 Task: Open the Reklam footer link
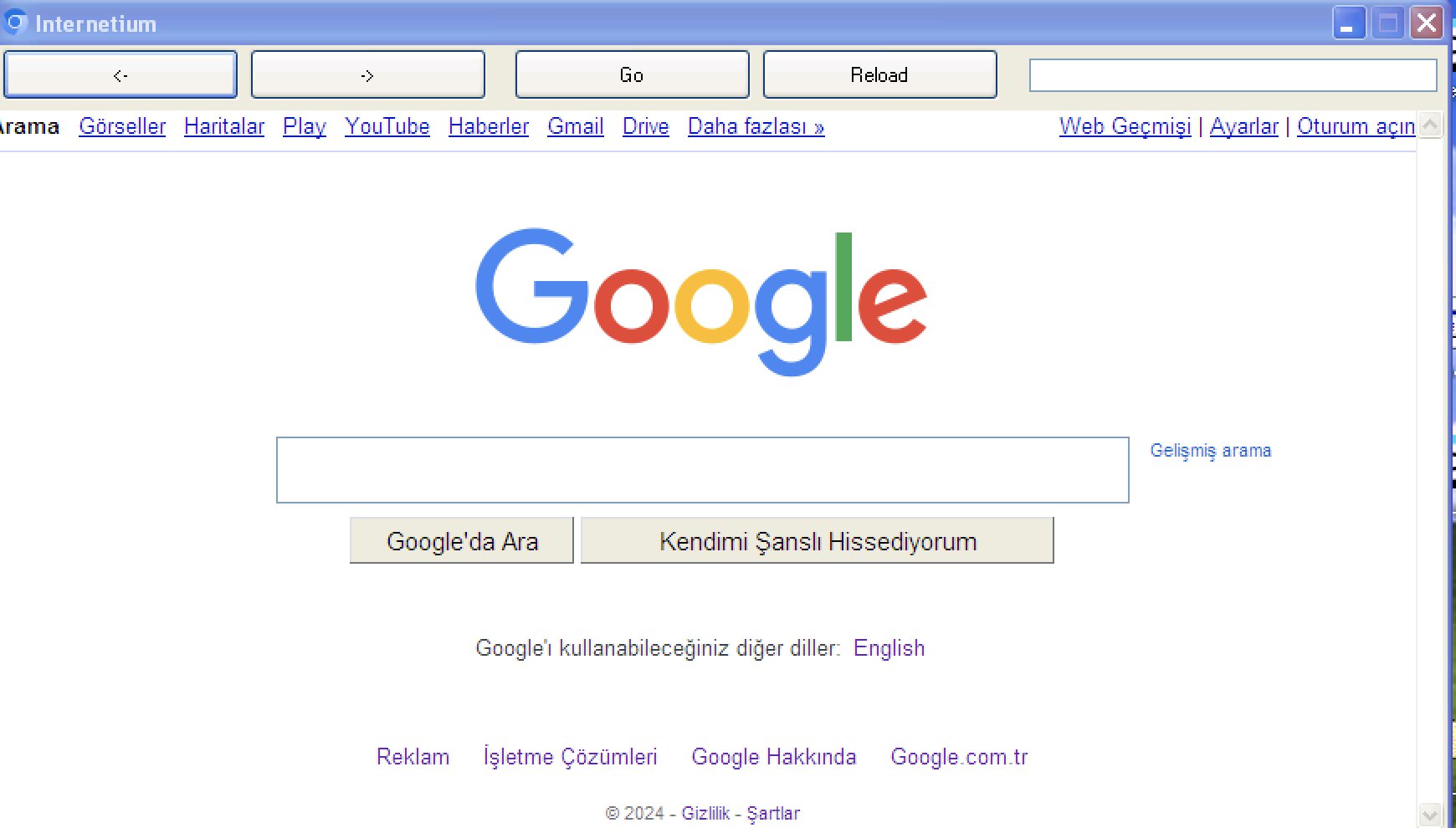[x=413, y=757]
